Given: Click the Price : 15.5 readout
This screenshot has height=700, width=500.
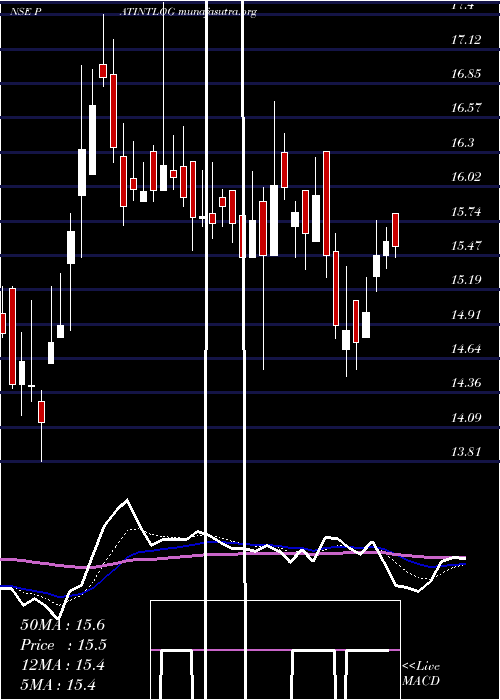Looking at the screenshot, I should tap(64, 645).
